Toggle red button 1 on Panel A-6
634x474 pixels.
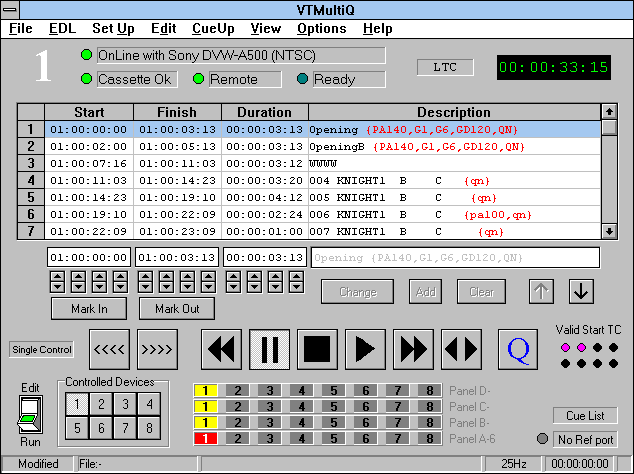(x=204, y=438)
